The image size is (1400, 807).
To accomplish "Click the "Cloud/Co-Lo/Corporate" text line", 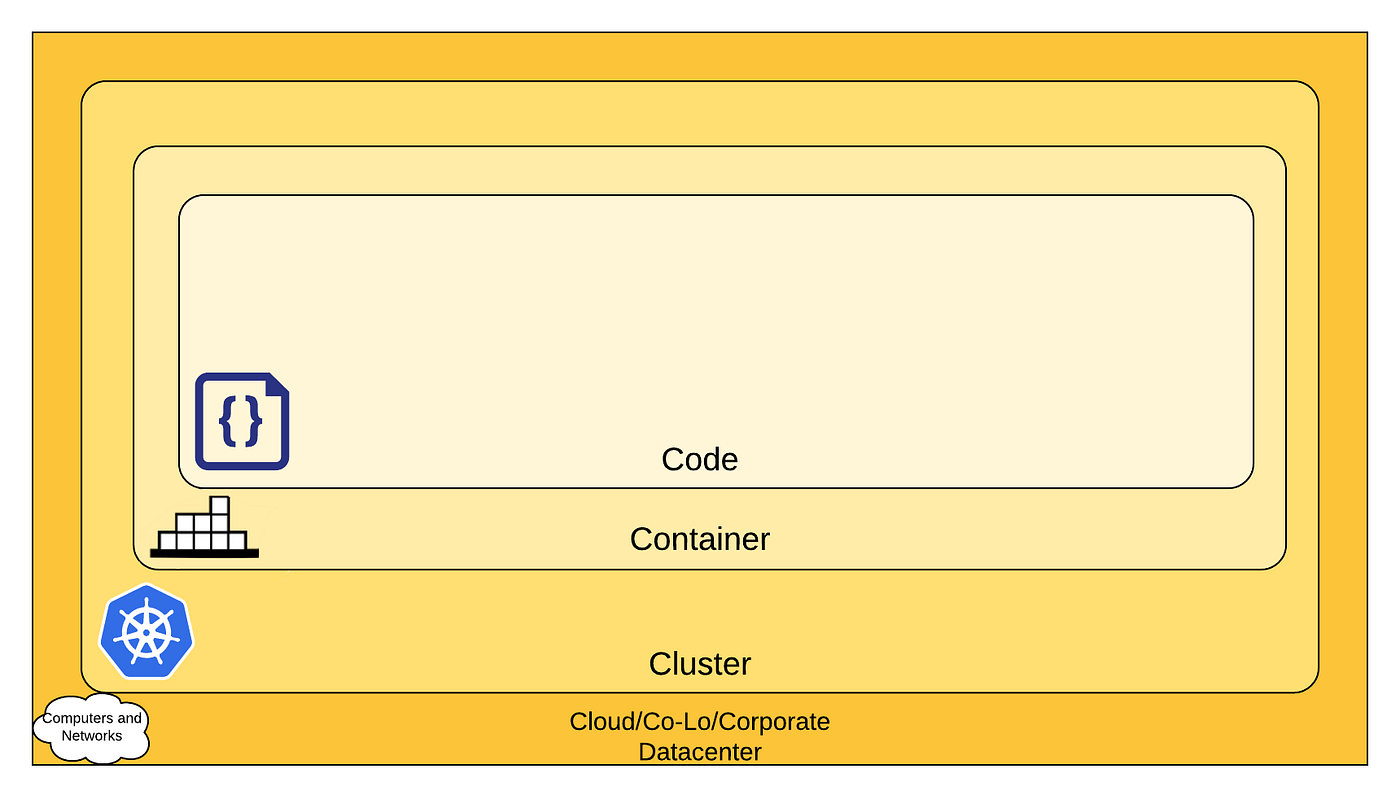I will 700,721.
